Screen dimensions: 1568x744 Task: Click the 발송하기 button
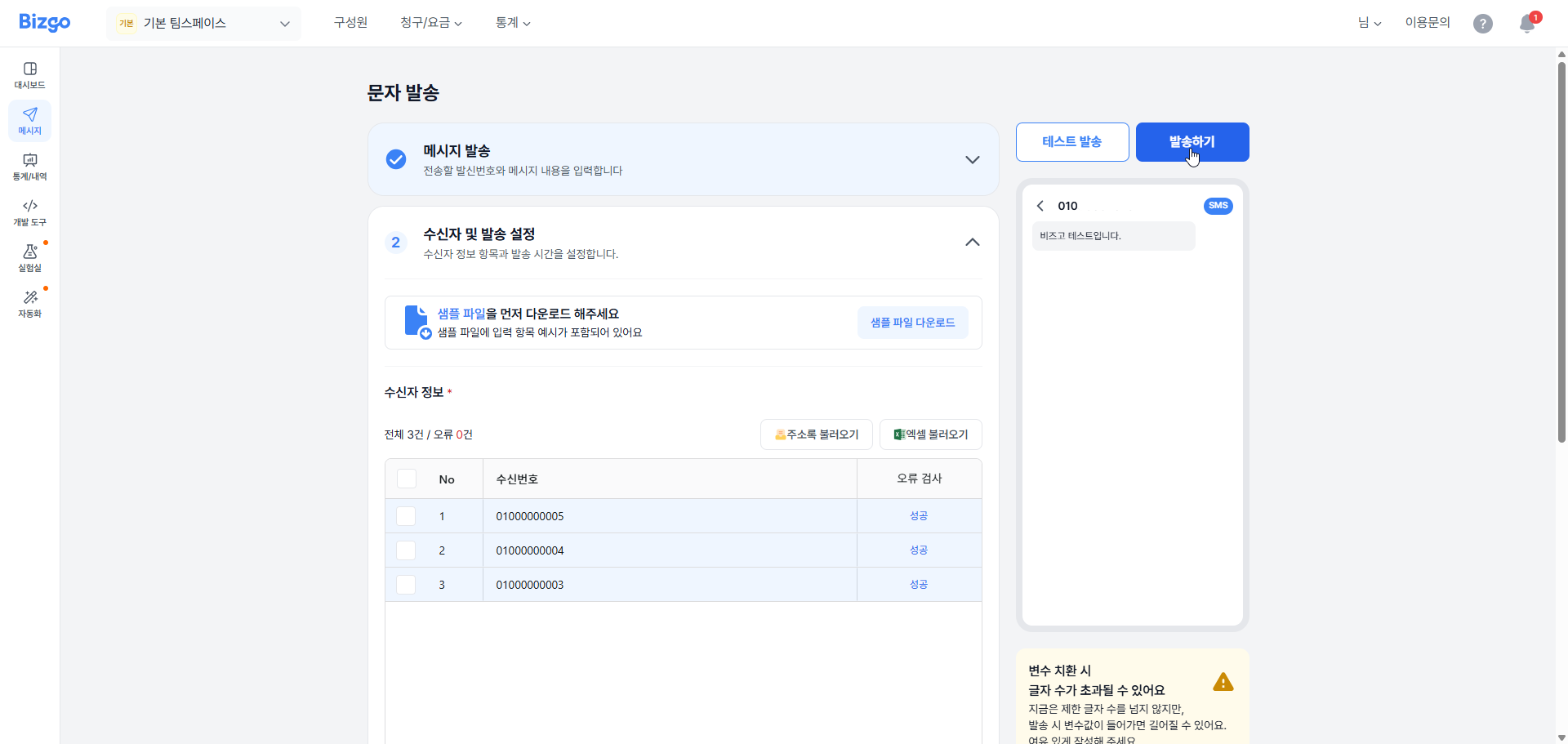tap(1192, 141)
